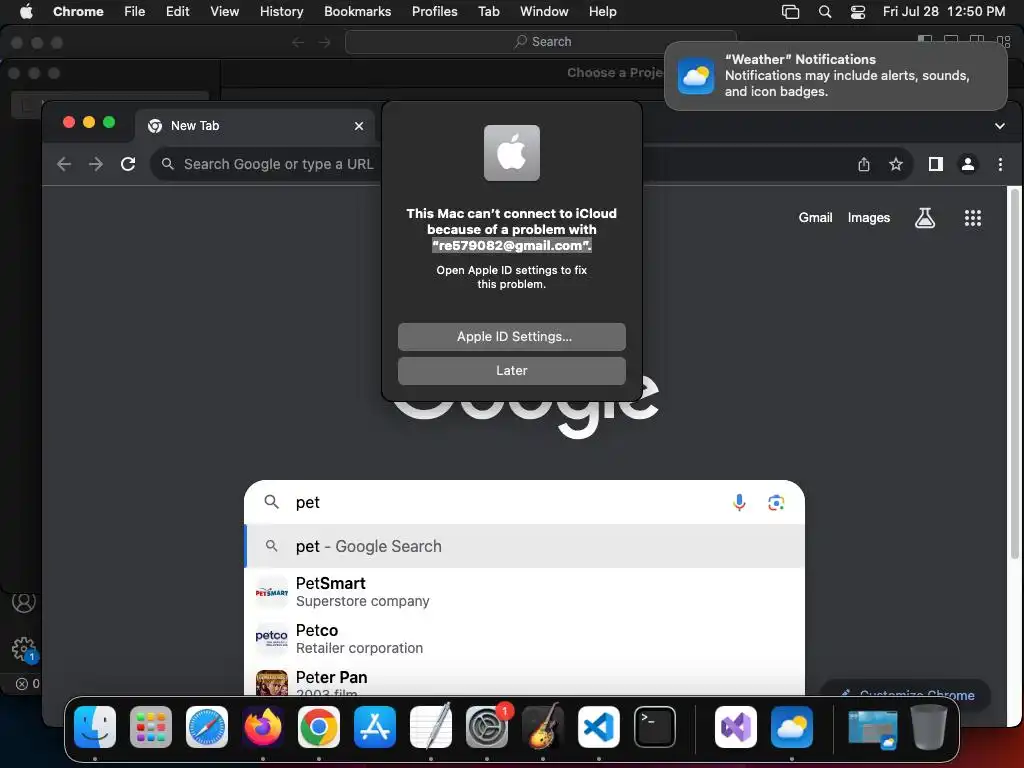
Task: Open Accounts icon in VS Code sidebar
Action: [x=24, y=601]
